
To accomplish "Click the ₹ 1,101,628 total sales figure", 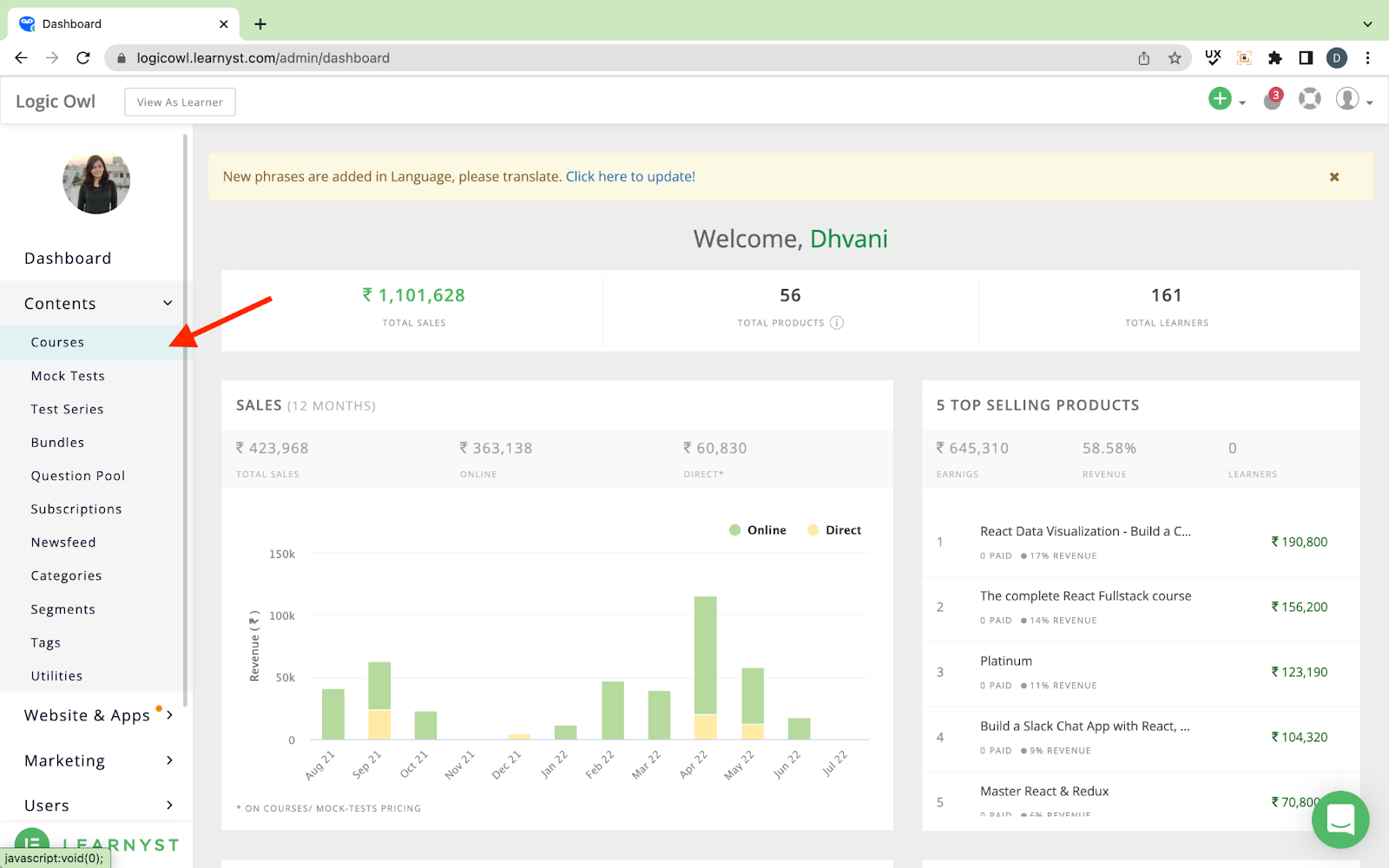I will pos(414,295).
